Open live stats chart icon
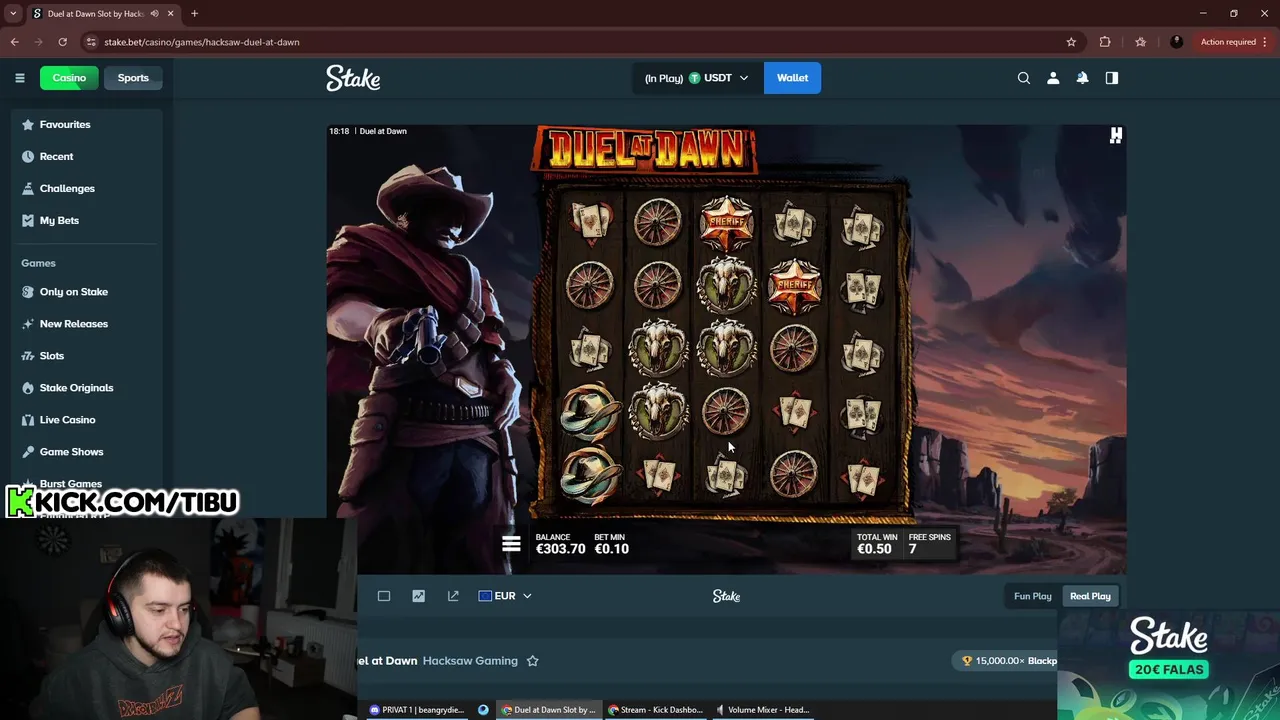The height and width of the screenshot is (720, 1280). pos(419,596)
